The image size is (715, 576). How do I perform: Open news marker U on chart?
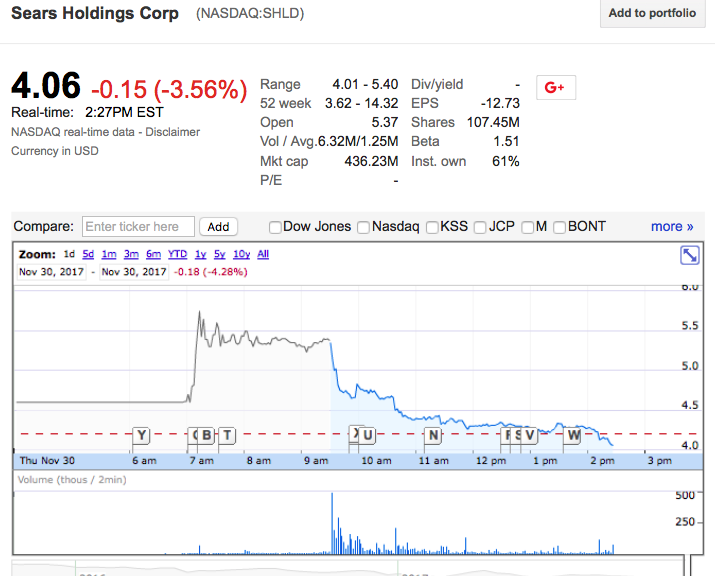pos(367,436)
